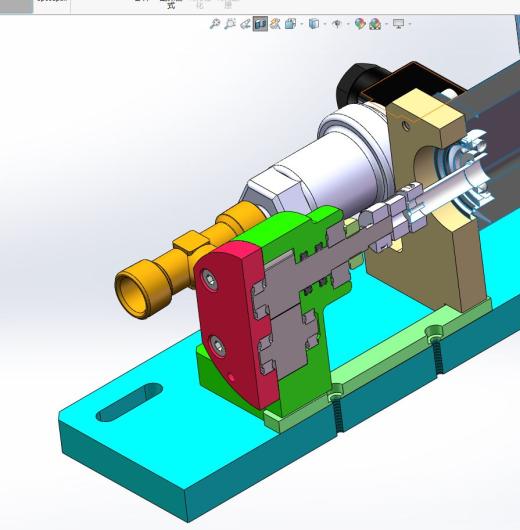Open Edit Appearance color ball

(360, 24)
